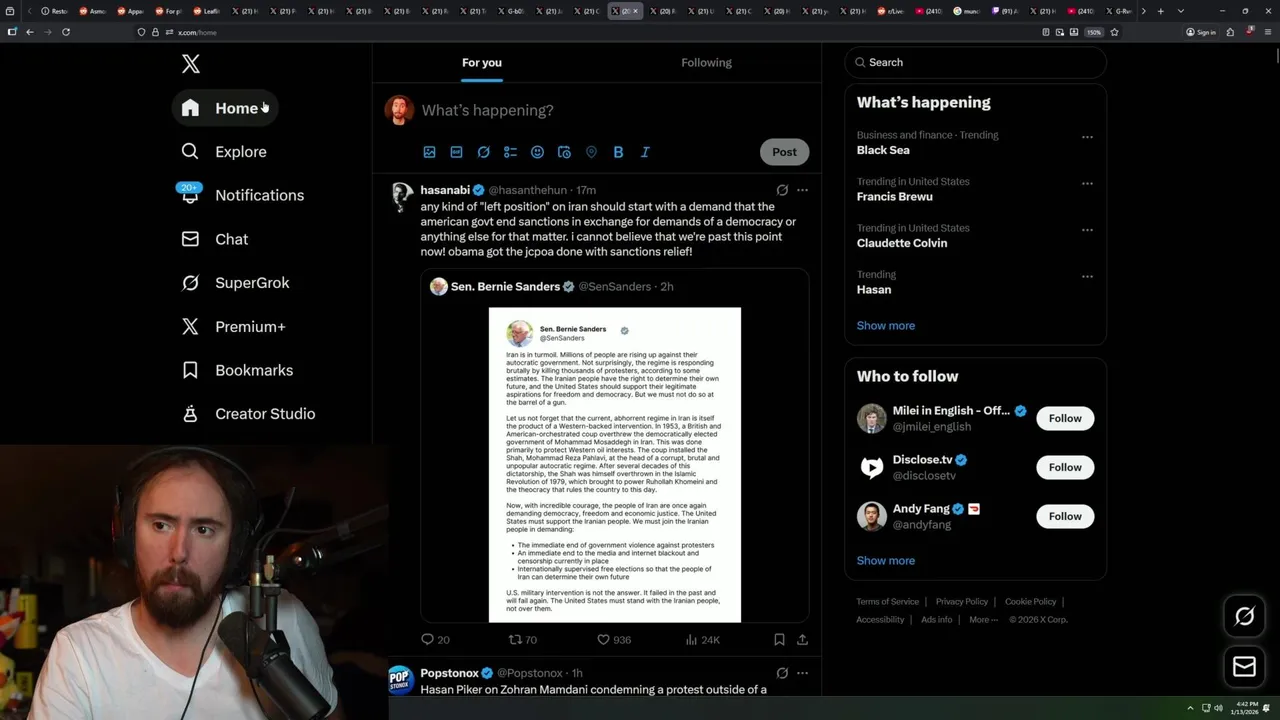This screenshot has height=720, width=1280.
Task: Share the hasanabi post
Action: tap(802, 639)
